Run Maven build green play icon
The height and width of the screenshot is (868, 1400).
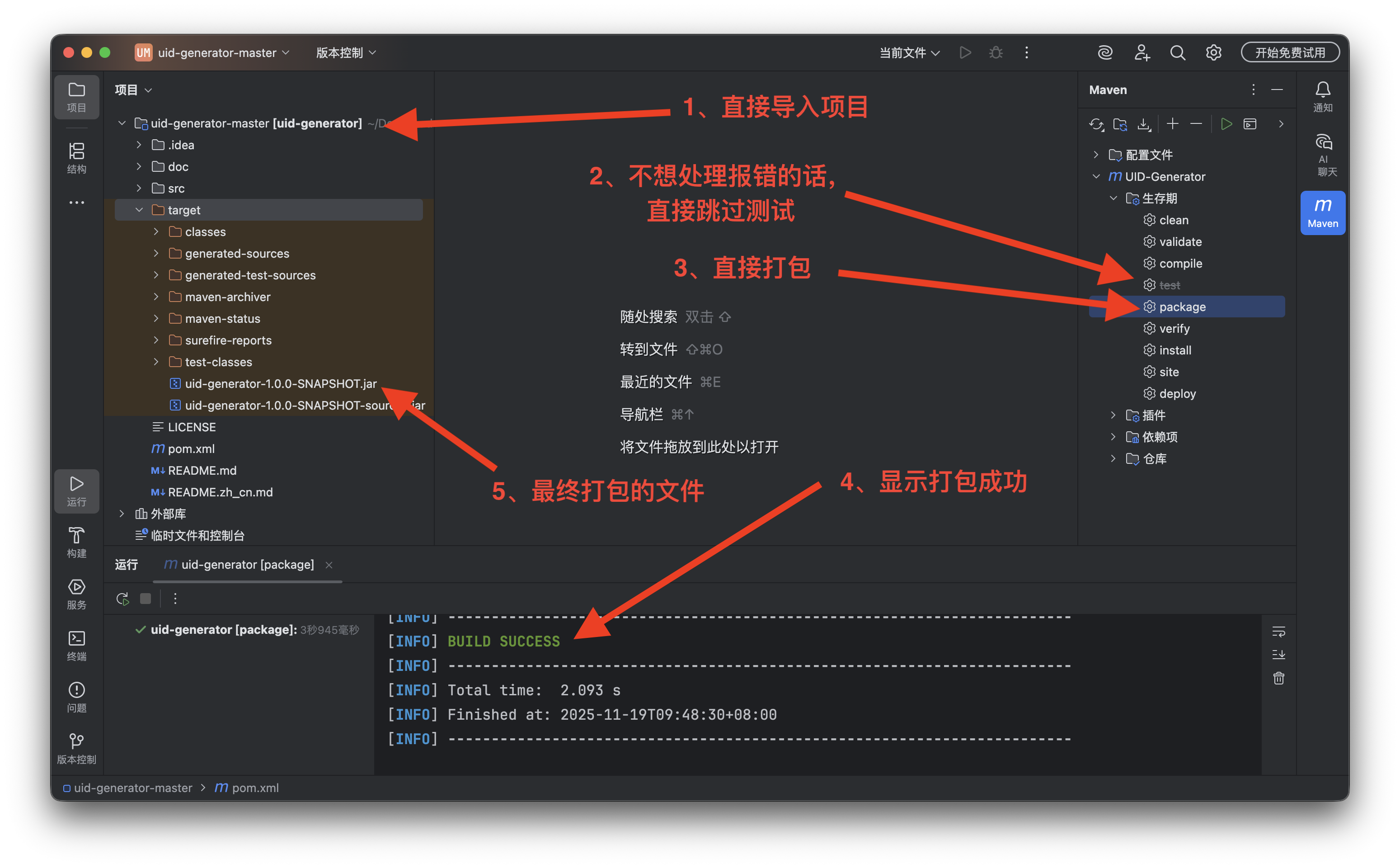1226,124
